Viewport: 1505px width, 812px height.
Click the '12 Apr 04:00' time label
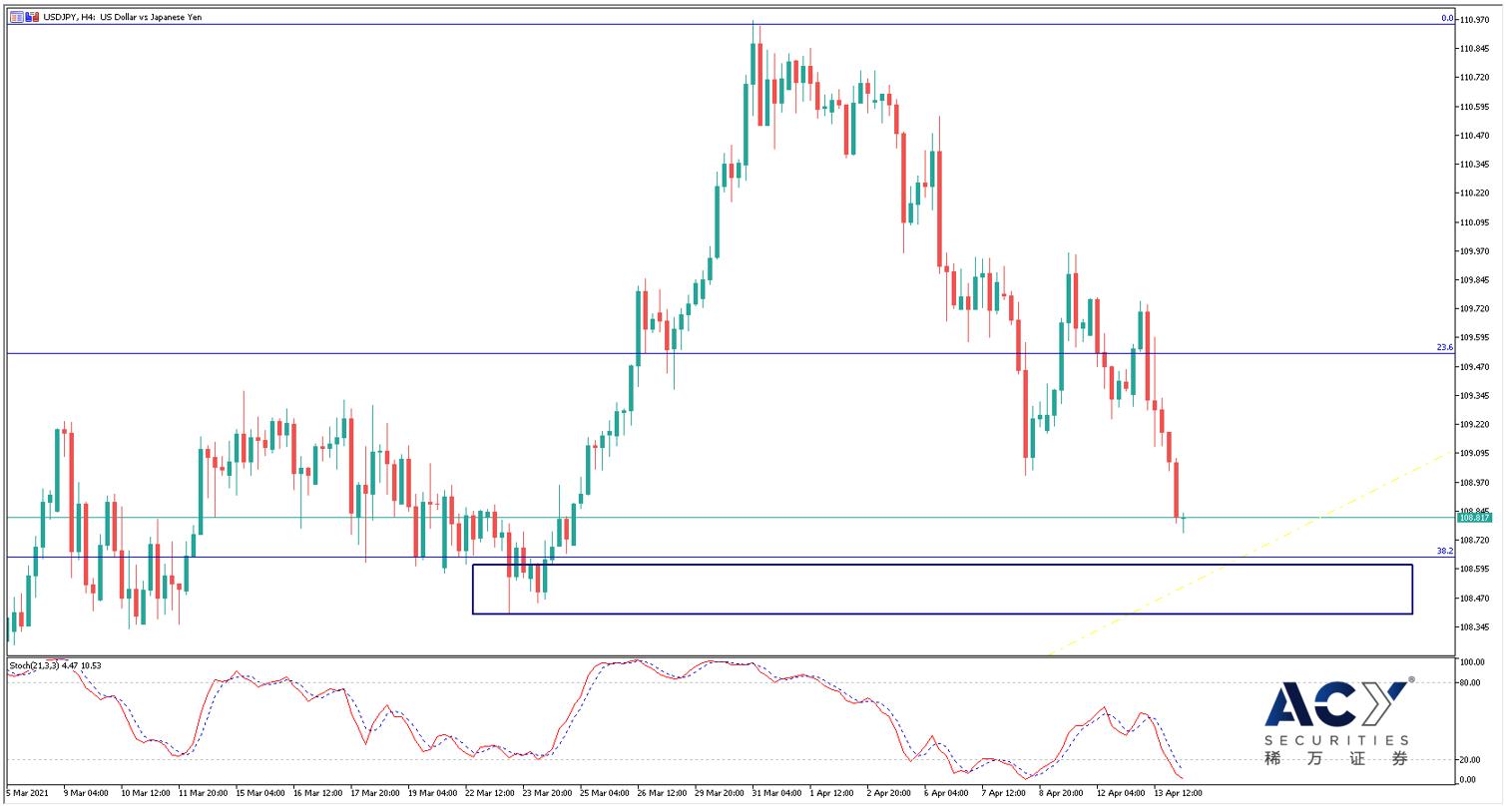point(1121,793)
